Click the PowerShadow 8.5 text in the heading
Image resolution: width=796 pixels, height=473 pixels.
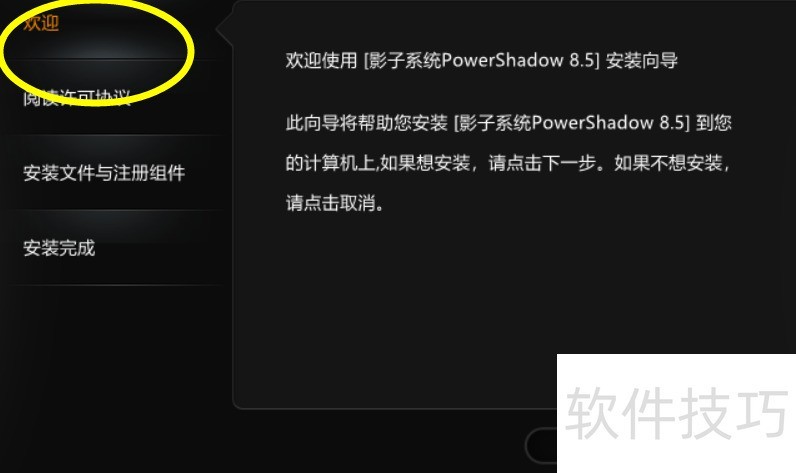[x=517, y=60]
